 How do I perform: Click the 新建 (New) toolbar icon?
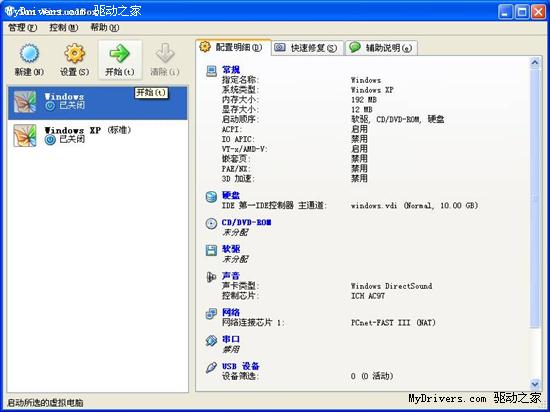29,54
